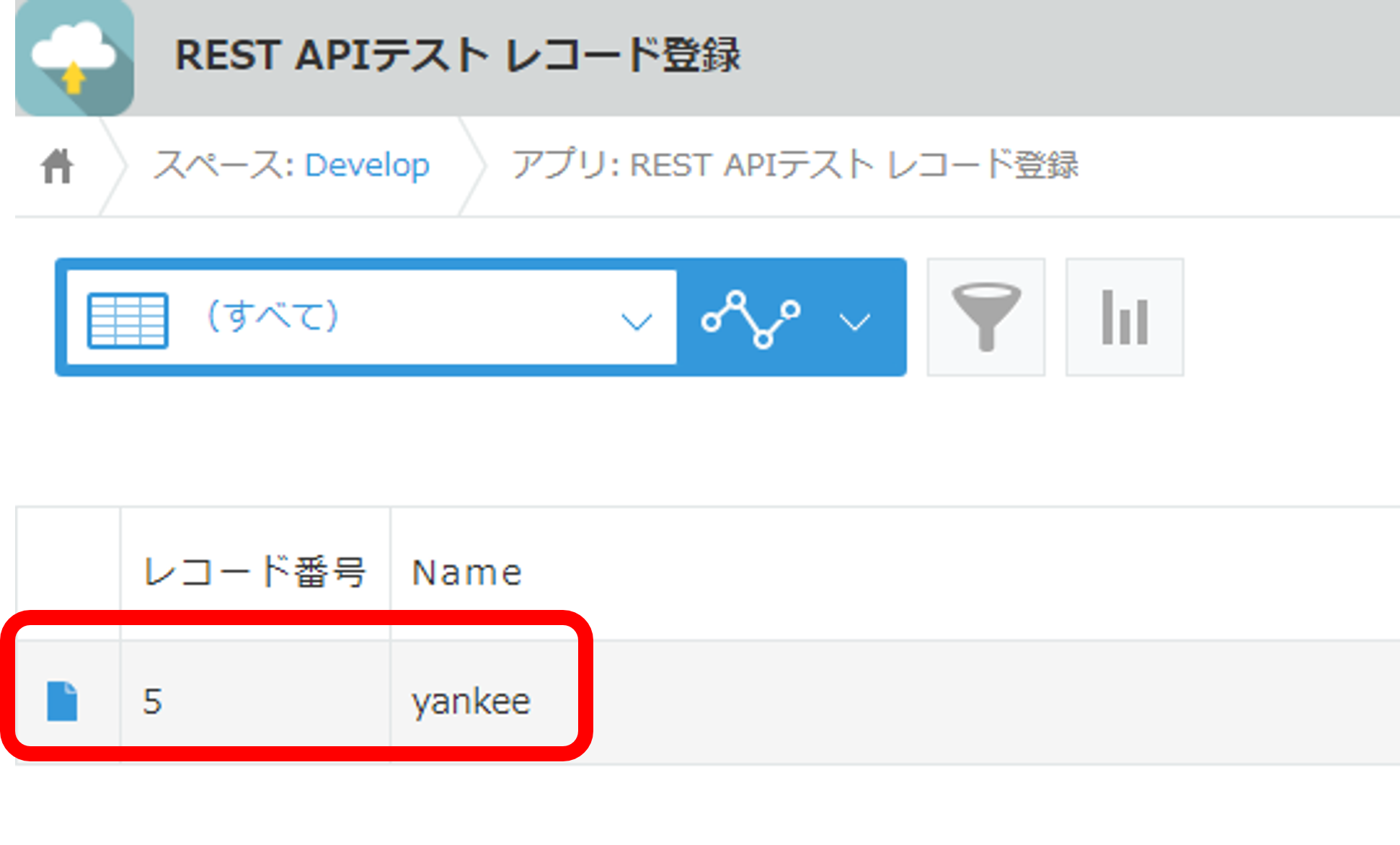The height and width of the screenshot is (845, 1400).
Task: Click the record number 5 cell
Action: (153, 699)
